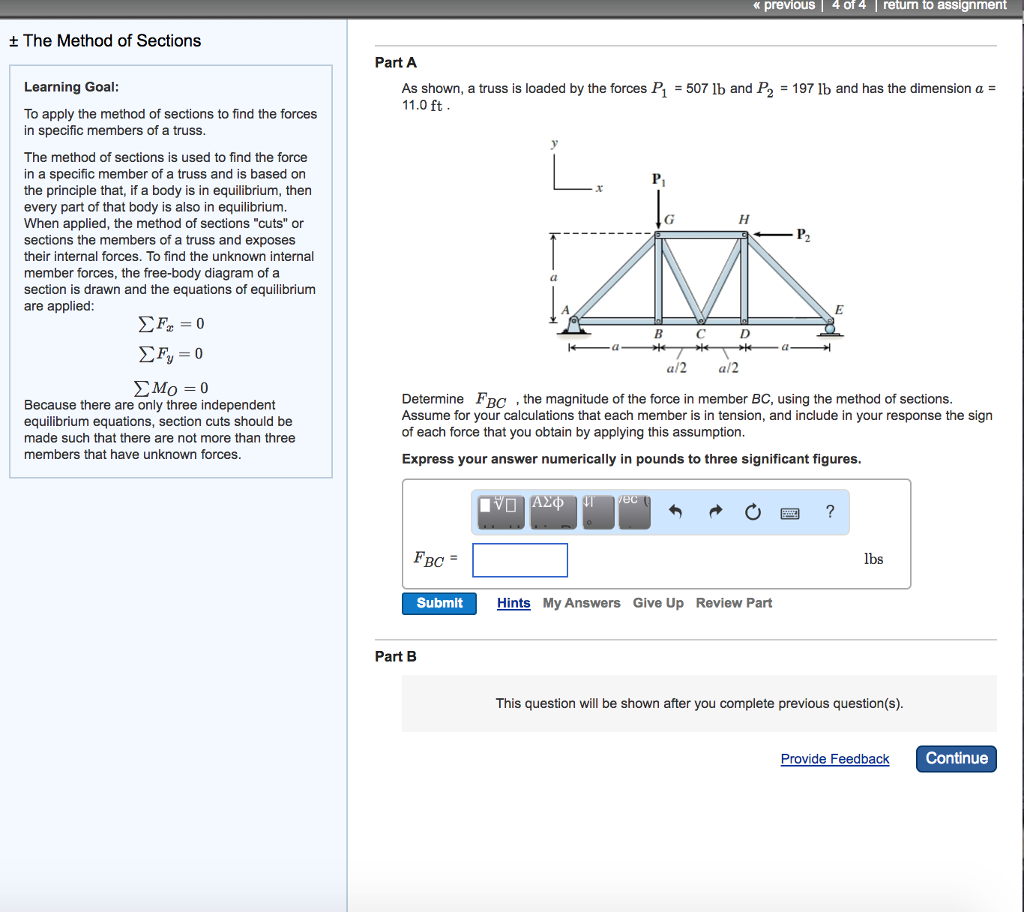The width and height of the screenshot is (1024, 912).
Task: Collapse The Method of Sections section
Action: click(12, 41)
